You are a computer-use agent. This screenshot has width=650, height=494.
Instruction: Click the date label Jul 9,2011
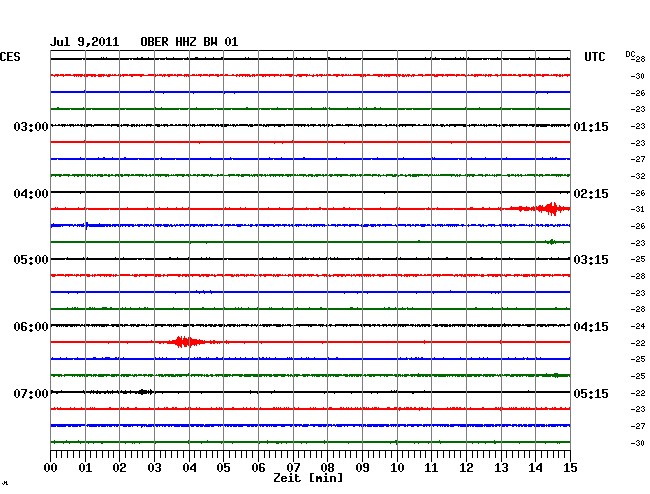84,42
